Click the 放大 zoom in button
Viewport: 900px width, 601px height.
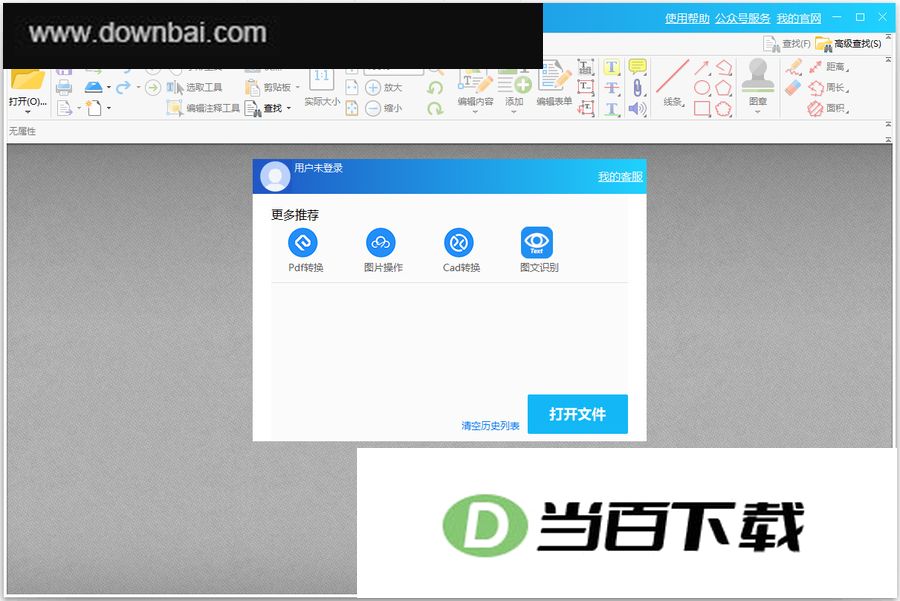pyautogui.click(x=384, y=87)
